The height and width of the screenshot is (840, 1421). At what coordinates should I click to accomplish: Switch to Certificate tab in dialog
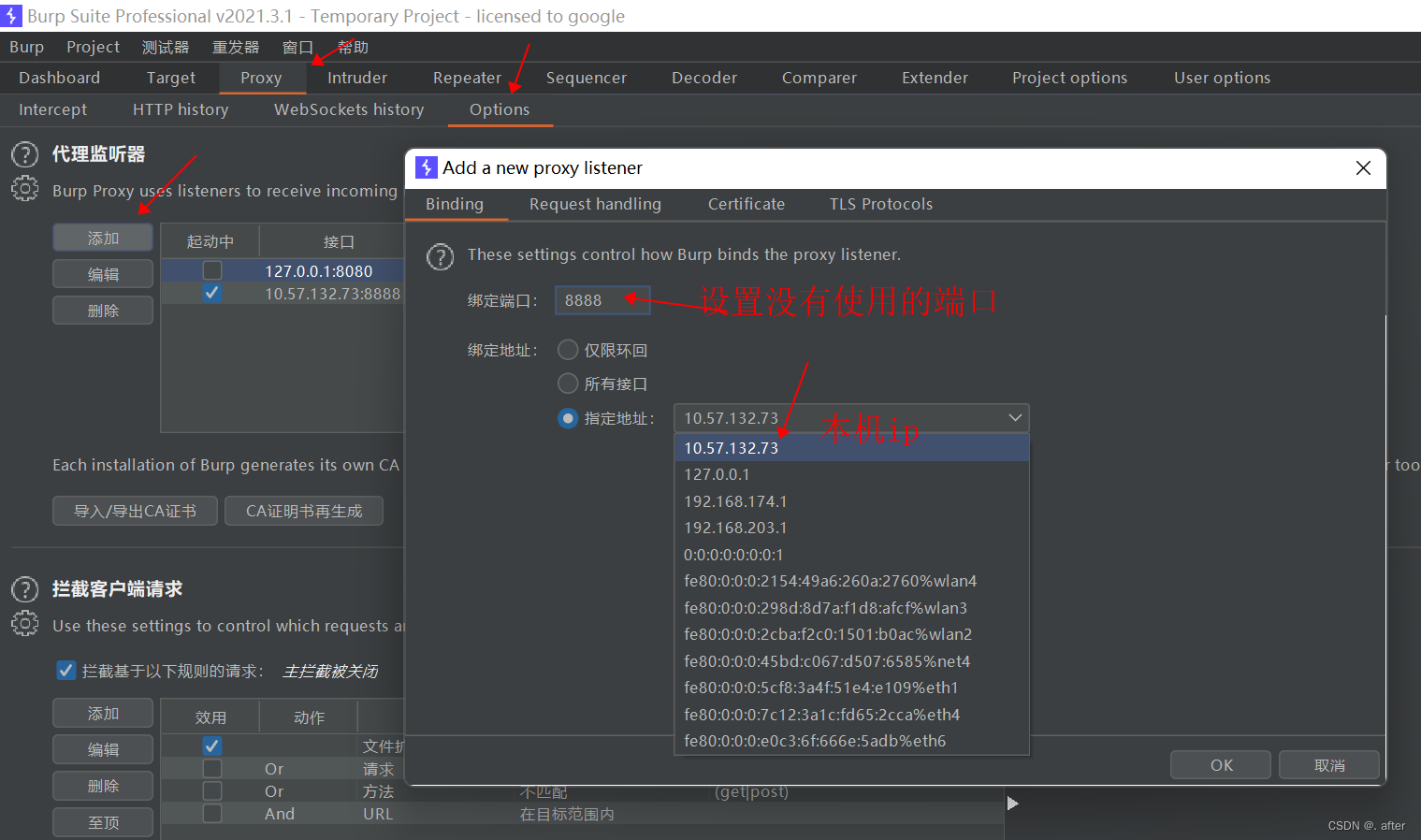[x=747, y=204]
